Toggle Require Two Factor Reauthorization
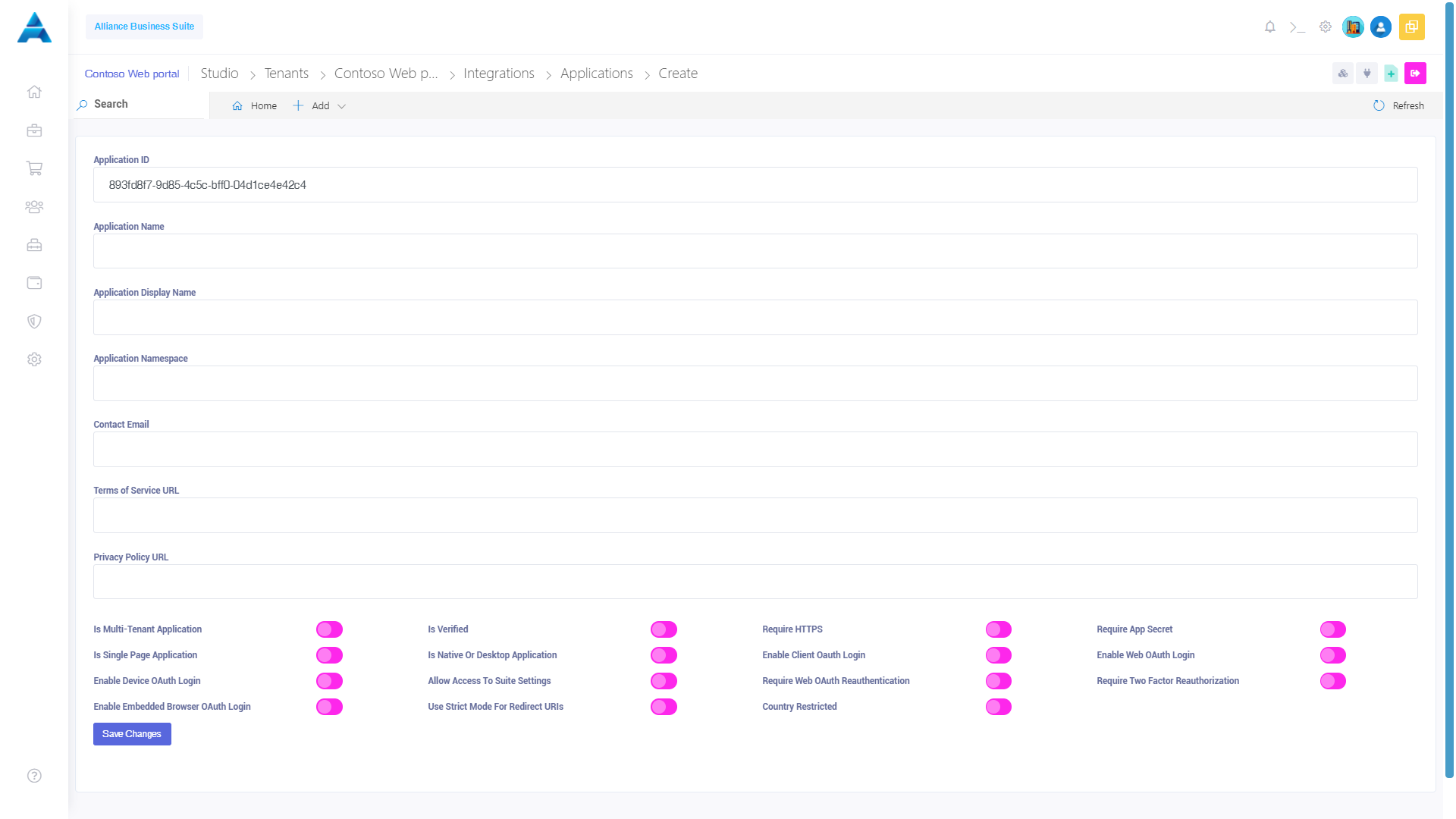 tap(1333, 681)
